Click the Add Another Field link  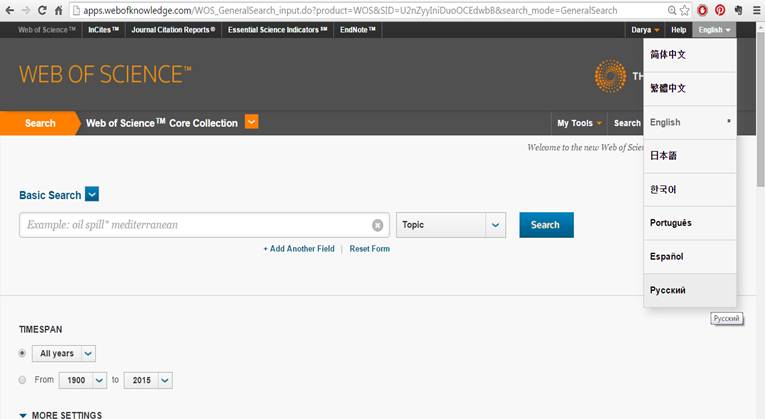click(x=299, y=248)
